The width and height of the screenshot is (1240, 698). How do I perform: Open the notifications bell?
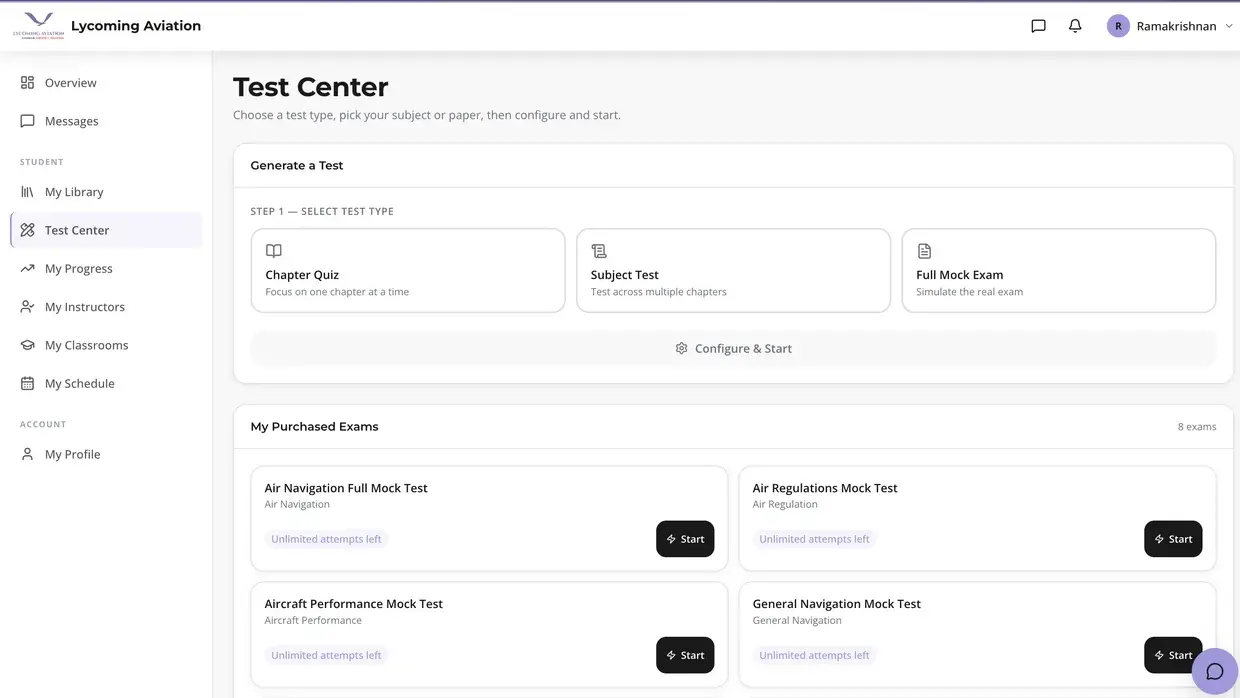tap(1075, 26)
